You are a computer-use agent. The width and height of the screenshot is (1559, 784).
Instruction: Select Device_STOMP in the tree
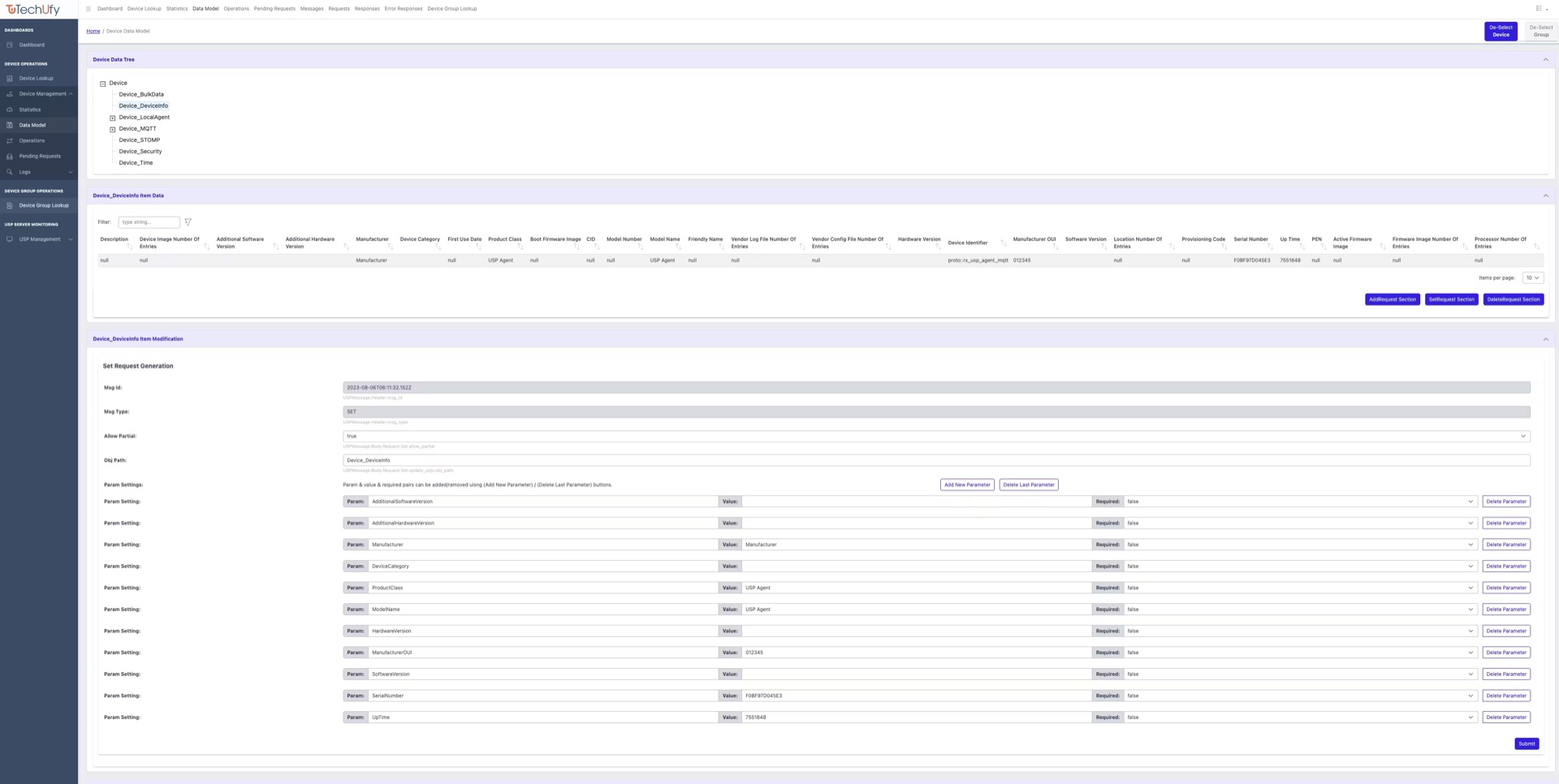click(140, 140)
